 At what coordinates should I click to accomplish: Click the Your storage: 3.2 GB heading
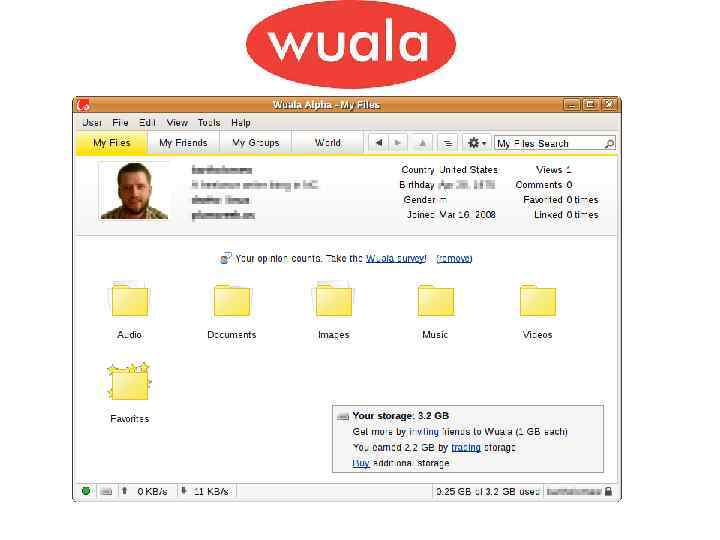(x=400, y=416)
